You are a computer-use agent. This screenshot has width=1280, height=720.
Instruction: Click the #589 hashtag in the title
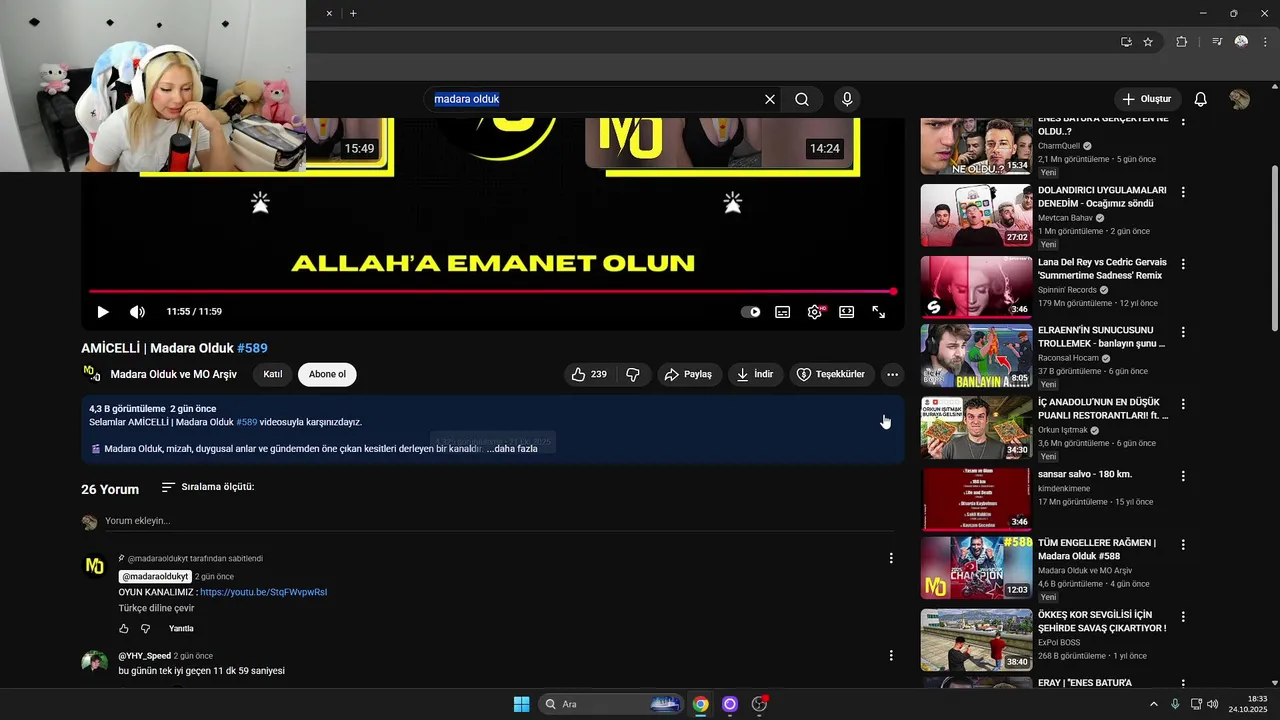[x=252, y=348]
